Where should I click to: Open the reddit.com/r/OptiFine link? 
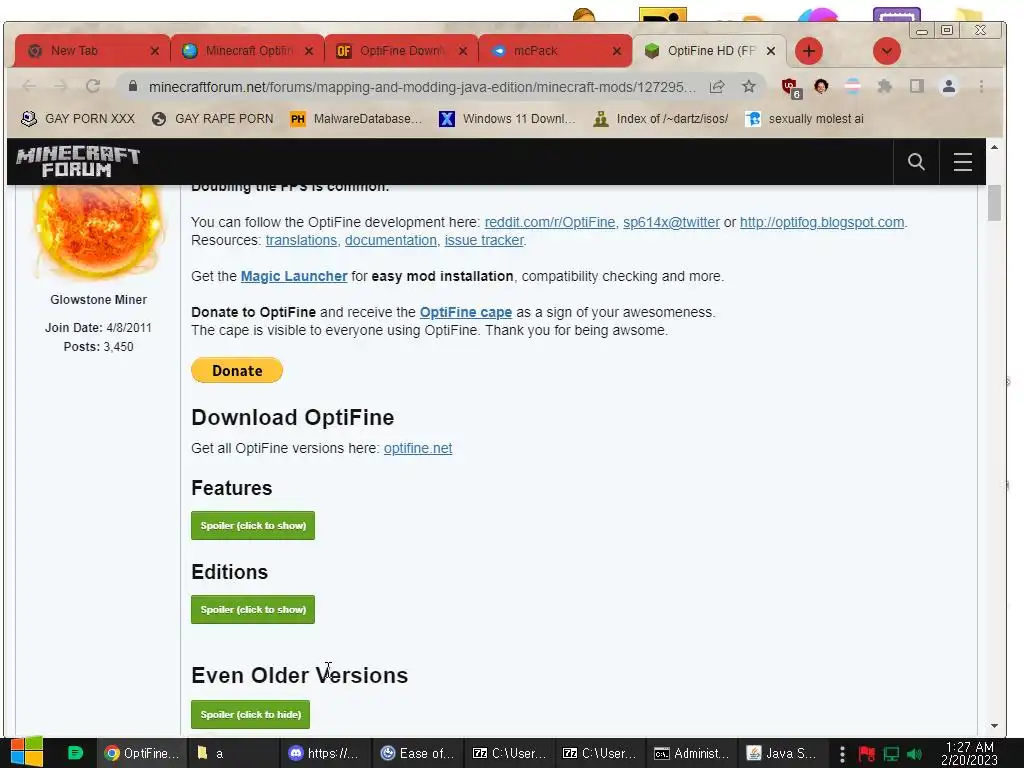pos(550,222)
